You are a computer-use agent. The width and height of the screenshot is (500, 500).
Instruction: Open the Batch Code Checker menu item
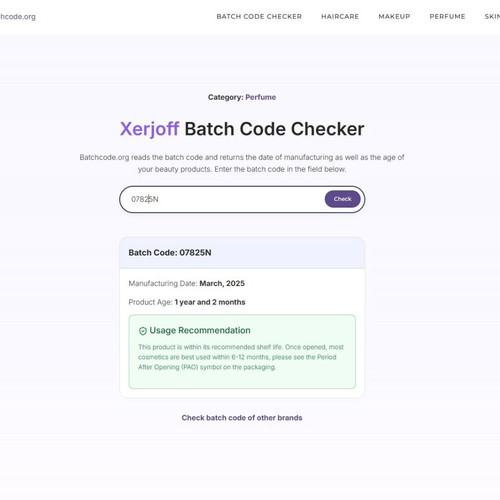point(259,16)
